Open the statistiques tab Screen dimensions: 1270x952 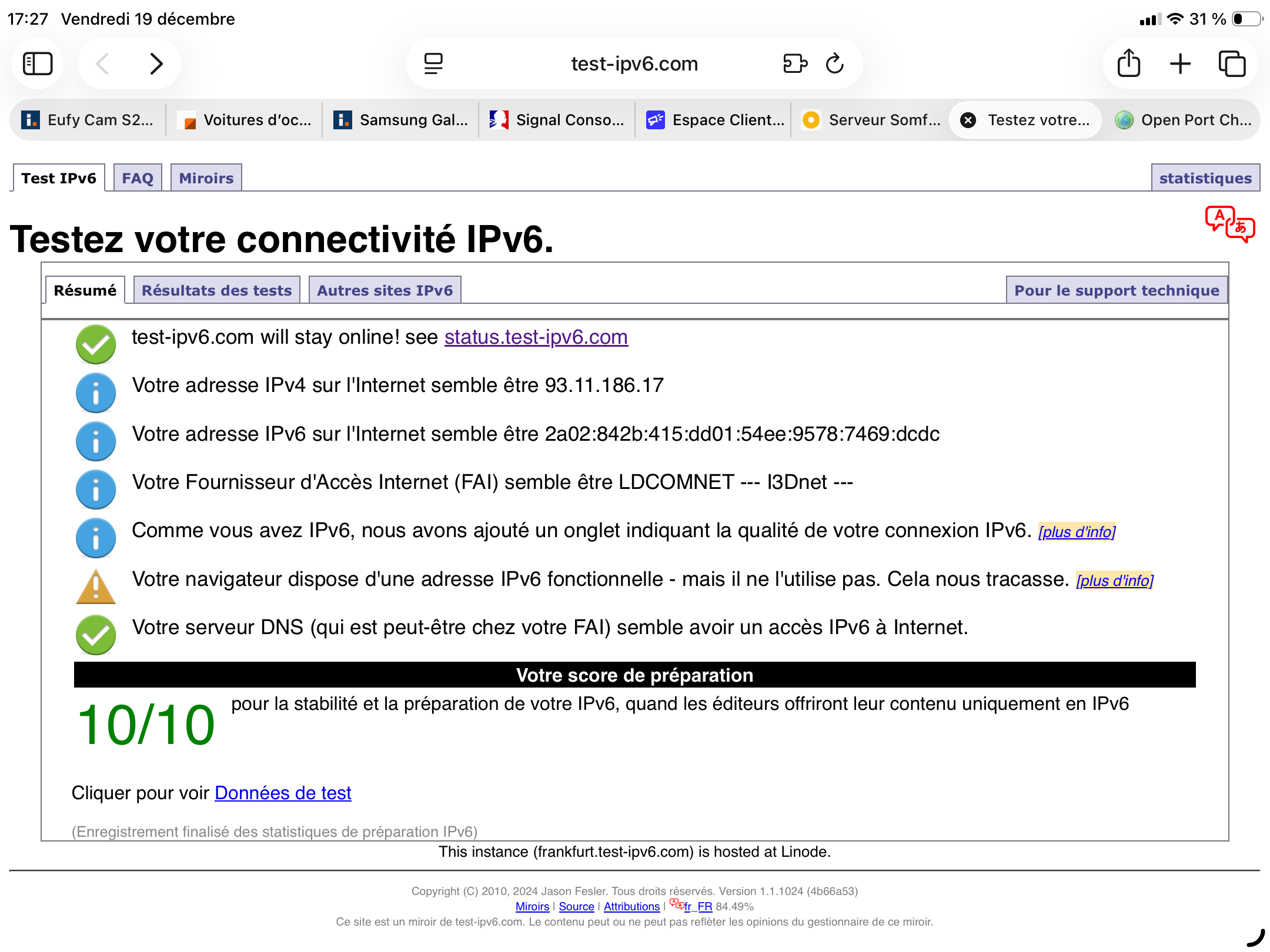1205,178
